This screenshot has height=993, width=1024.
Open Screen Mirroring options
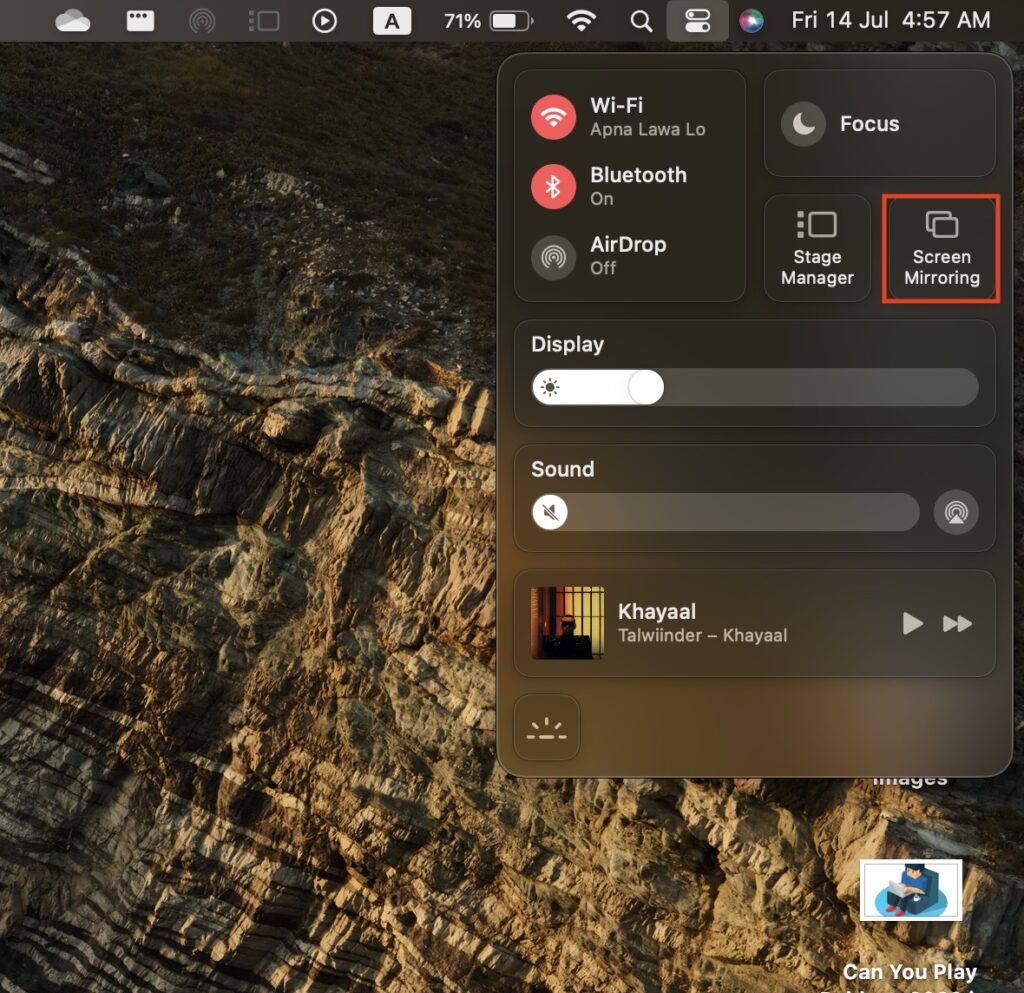pos(941,248)
